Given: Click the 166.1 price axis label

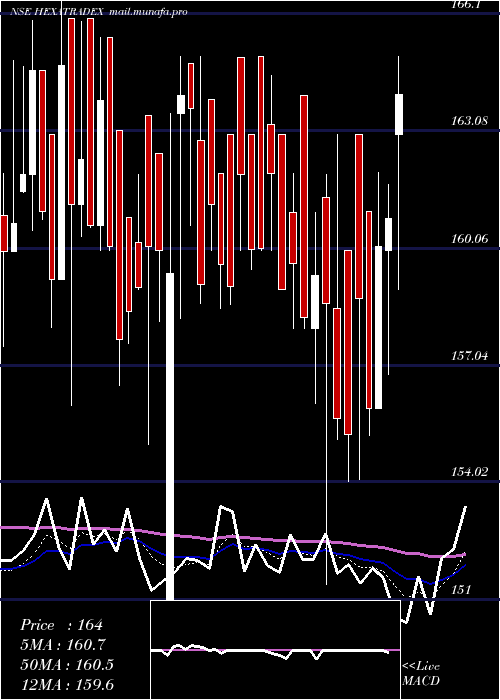Looking at the screenshot, I should (x=466, y=5).
